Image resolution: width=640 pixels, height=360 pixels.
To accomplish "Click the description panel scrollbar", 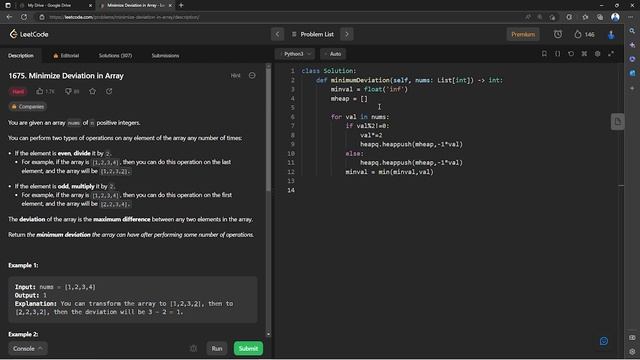I will point(268,131).
